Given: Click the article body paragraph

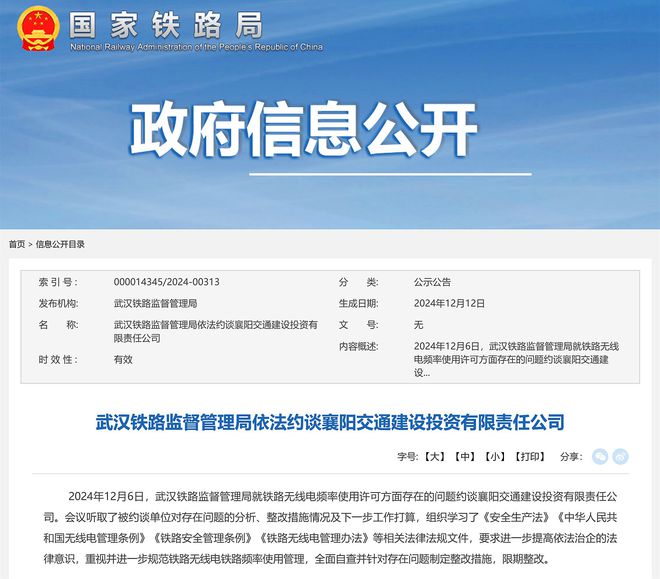Looking at the screenshot, I should (330, 528).
